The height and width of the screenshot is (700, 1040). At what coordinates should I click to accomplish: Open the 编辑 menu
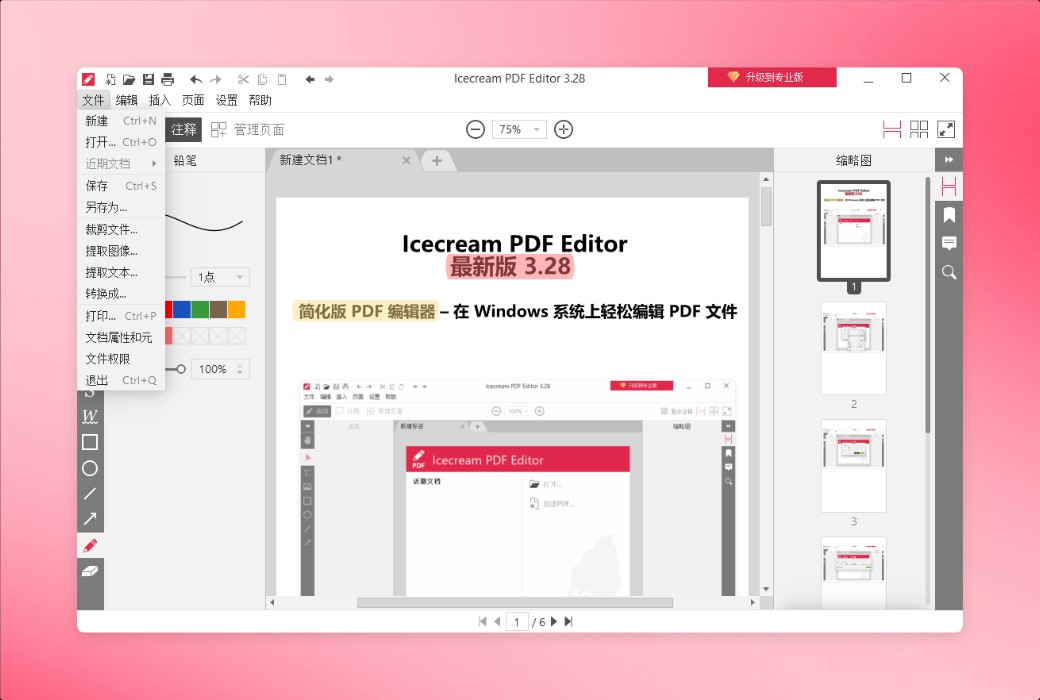coord(126,100)
